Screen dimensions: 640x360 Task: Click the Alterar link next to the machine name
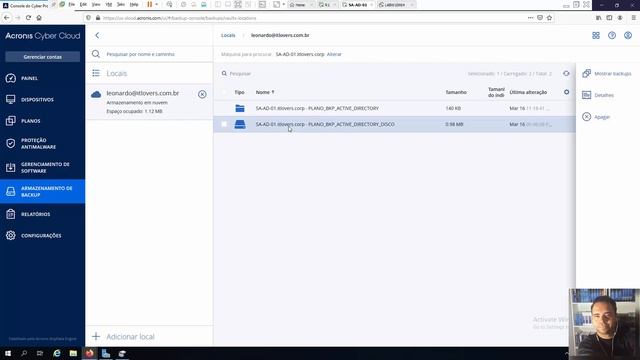(334, 54)
